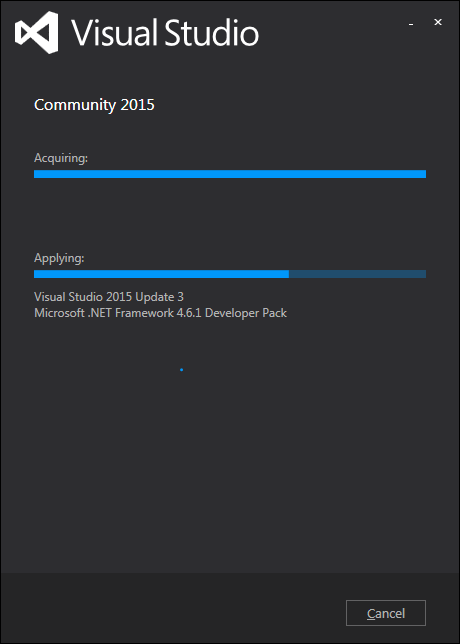
Task: Click the Visual Studio infinity logo icon
Action: pyautogui.click(x=36, y=32)
